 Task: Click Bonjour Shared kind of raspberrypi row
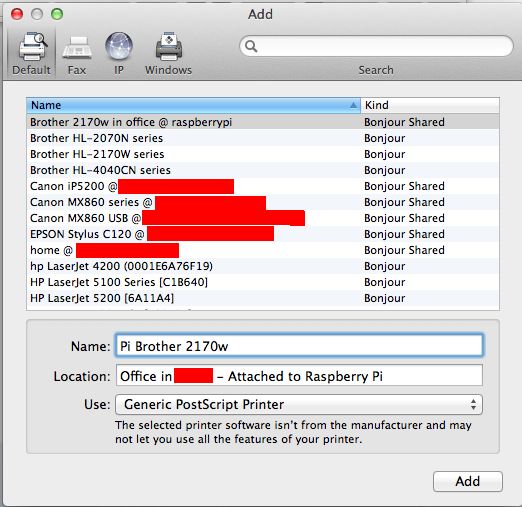pyautogui.click(x=404, y=122)
